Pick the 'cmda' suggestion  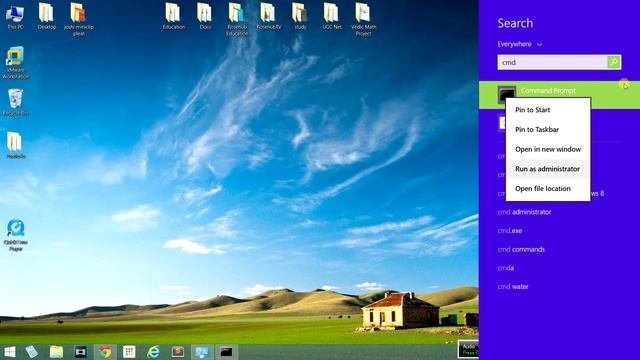click(505, 268)
